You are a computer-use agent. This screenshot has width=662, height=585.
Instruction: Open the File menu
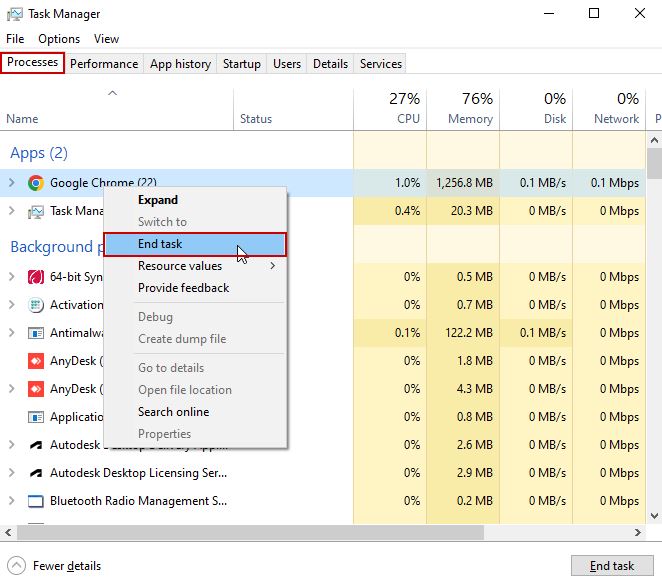tap(15, 39)
